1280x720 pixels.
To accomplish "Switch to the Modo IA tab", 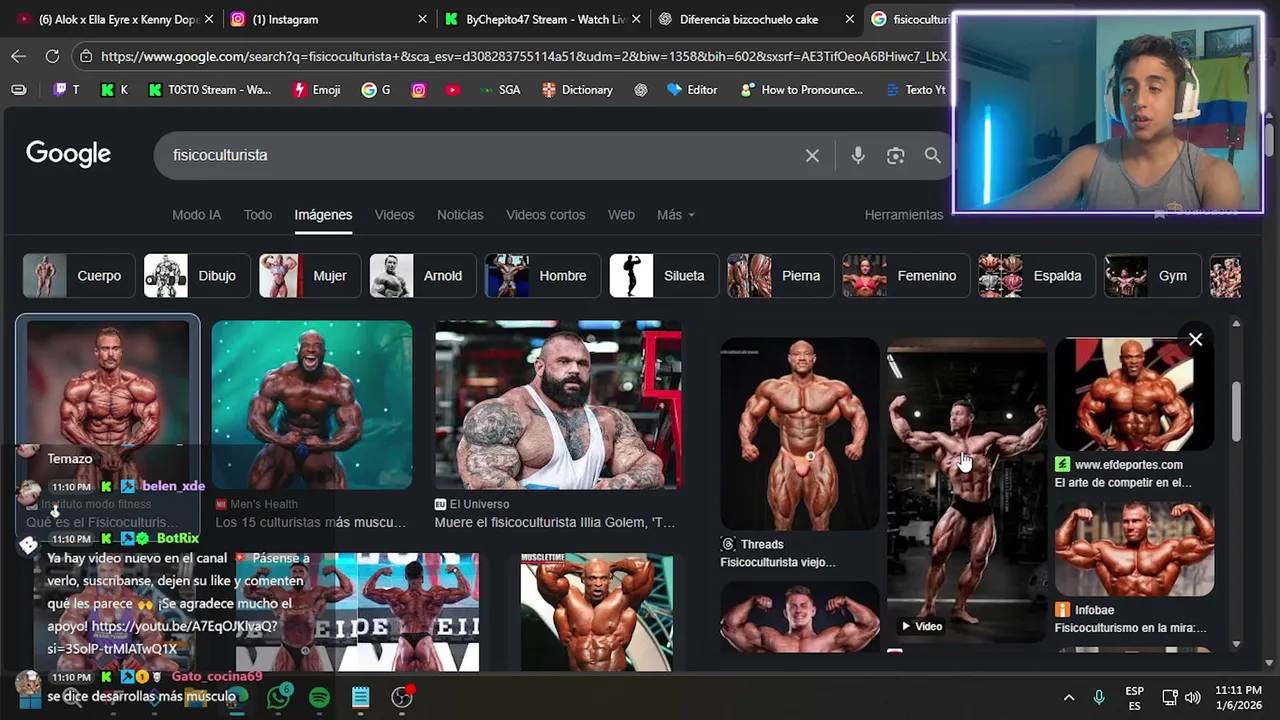I will (x=196, y=215).
